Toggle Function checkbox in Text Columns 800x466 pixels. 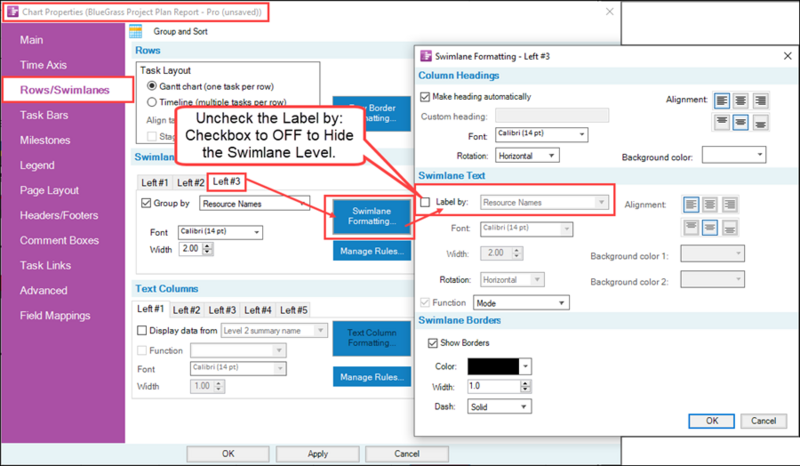tap(142, 351)
